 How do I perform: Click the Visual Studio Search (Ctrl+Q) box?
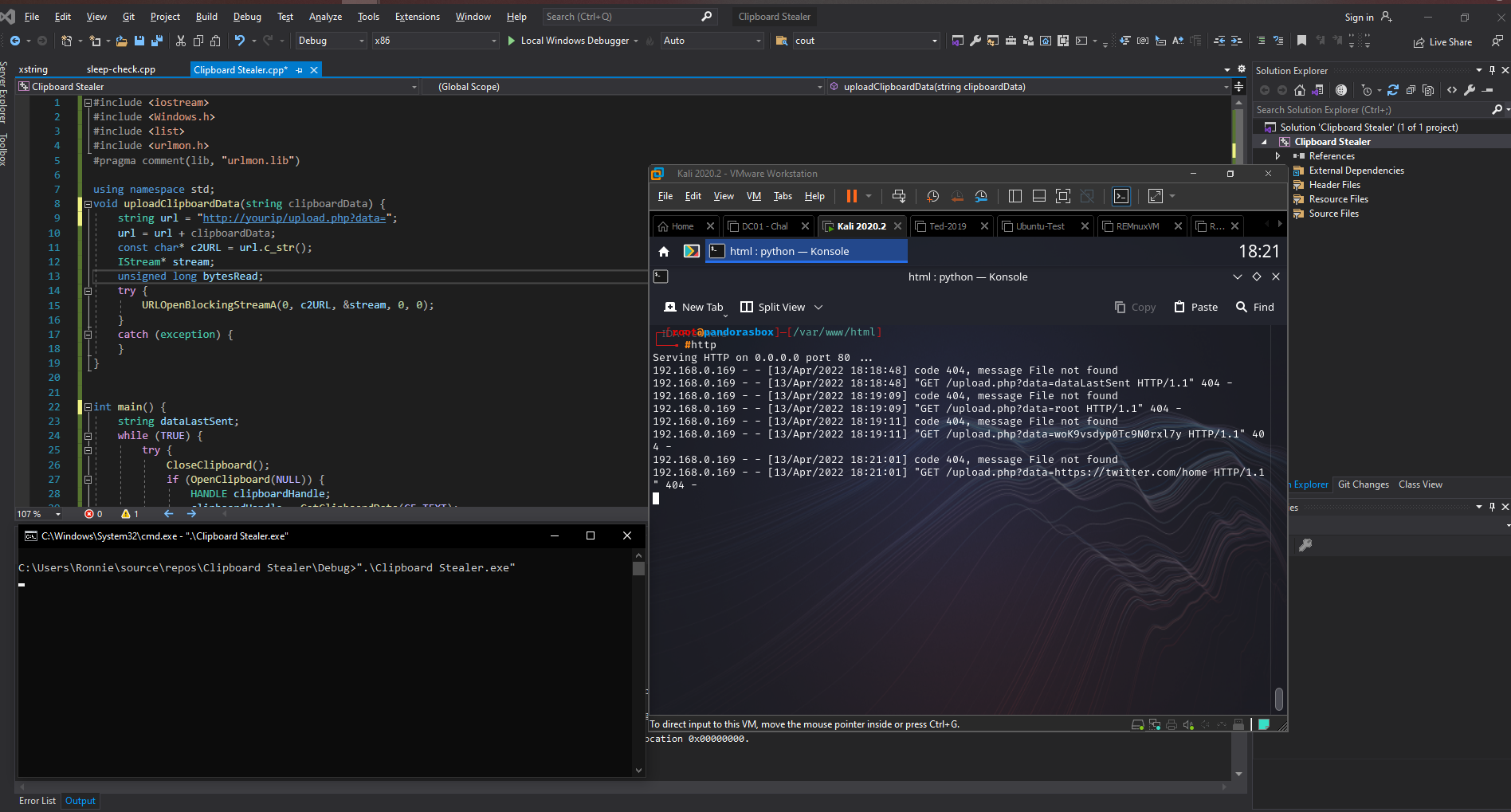coord(629,17)
